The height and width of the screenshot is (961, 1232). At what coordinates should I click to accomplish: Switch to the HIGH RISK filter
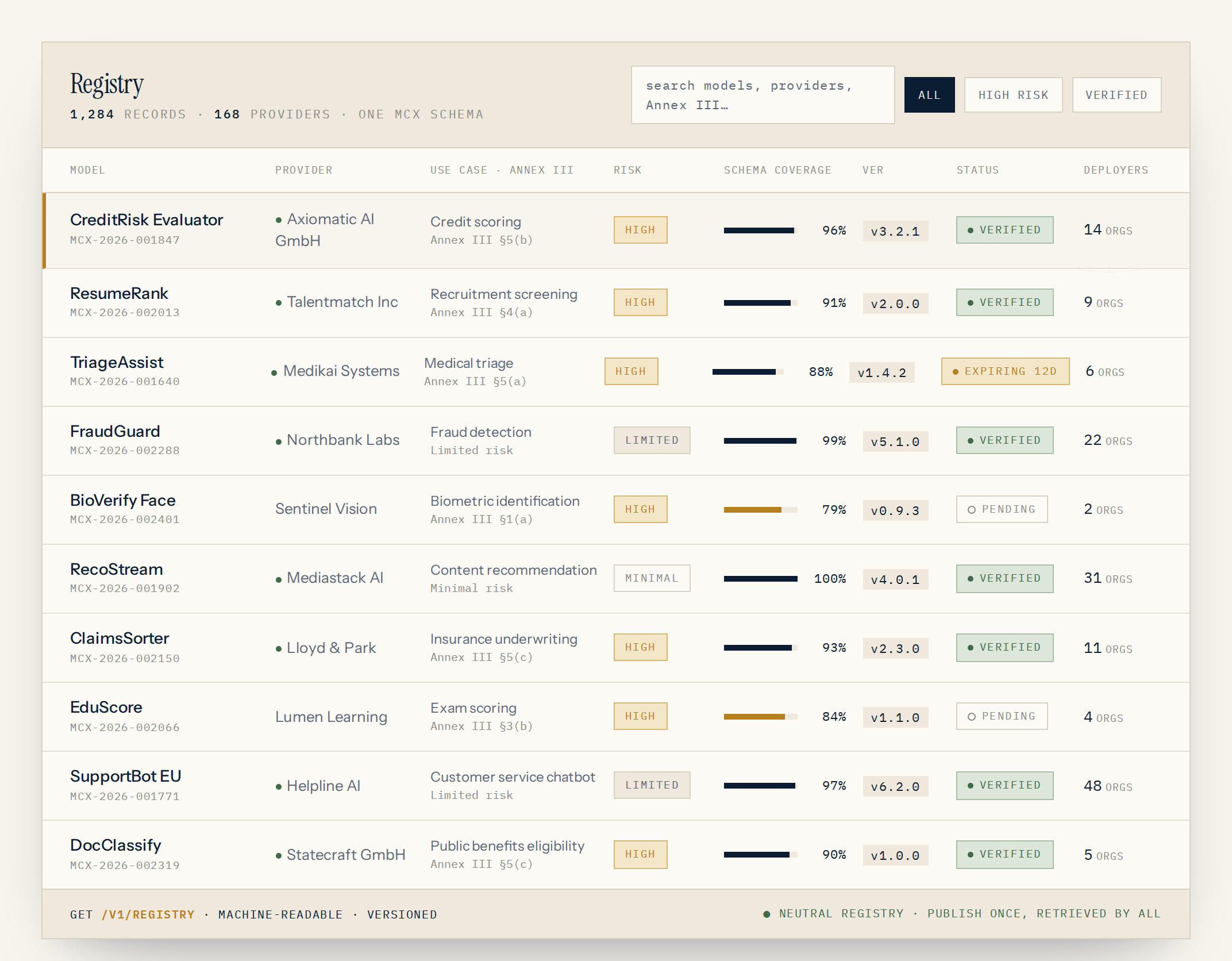point(1013,95)
